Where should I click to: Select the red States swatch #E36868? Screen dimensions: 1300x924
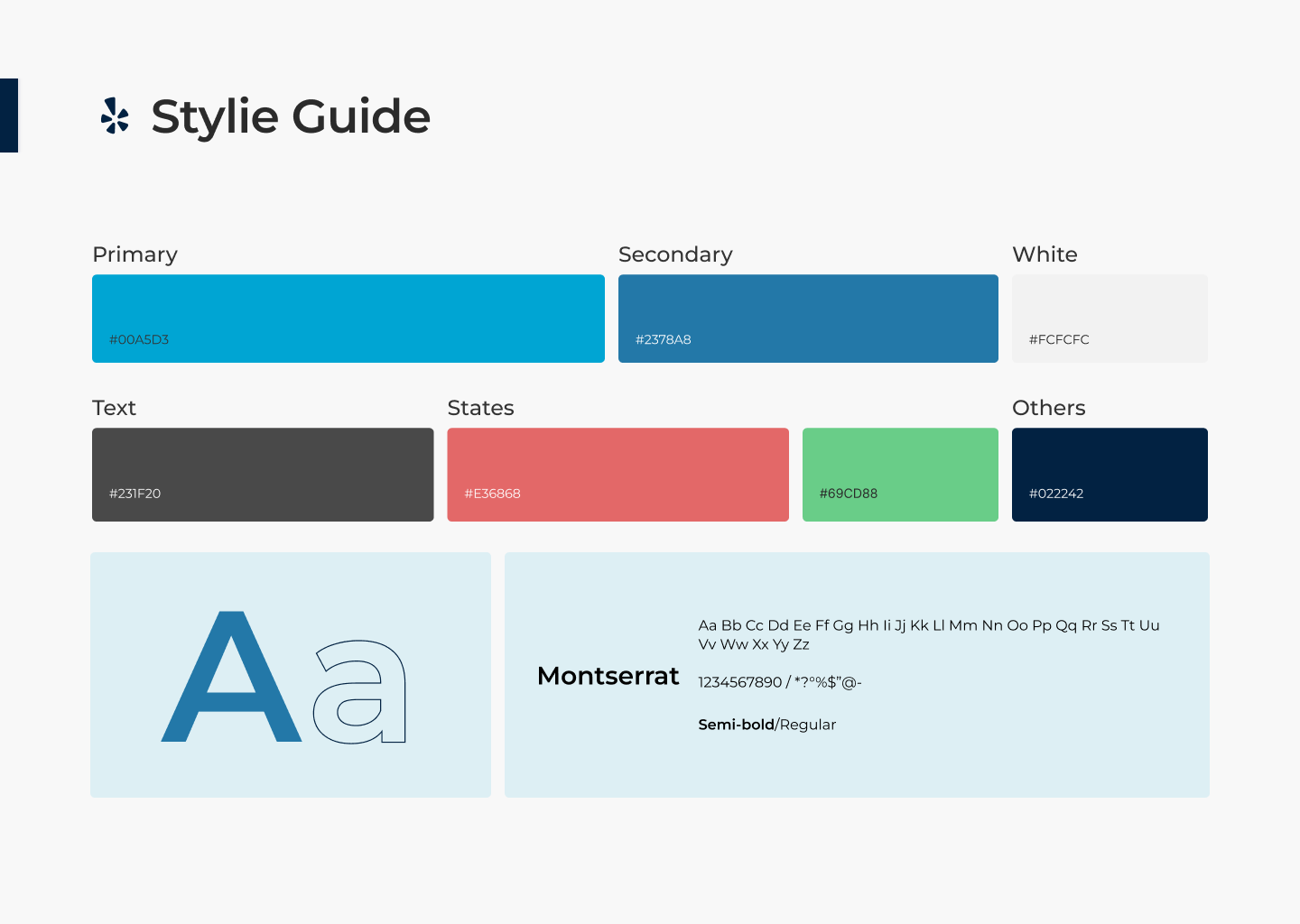coord(617,475)
